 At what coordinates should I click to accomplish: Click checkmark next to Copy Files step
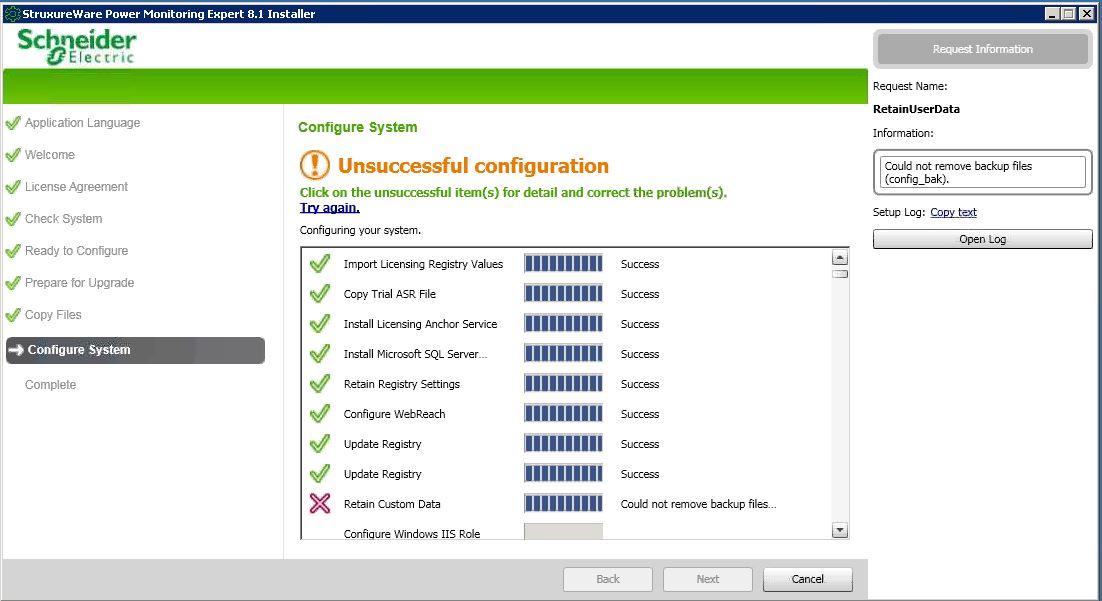click(x=13, y=315)
